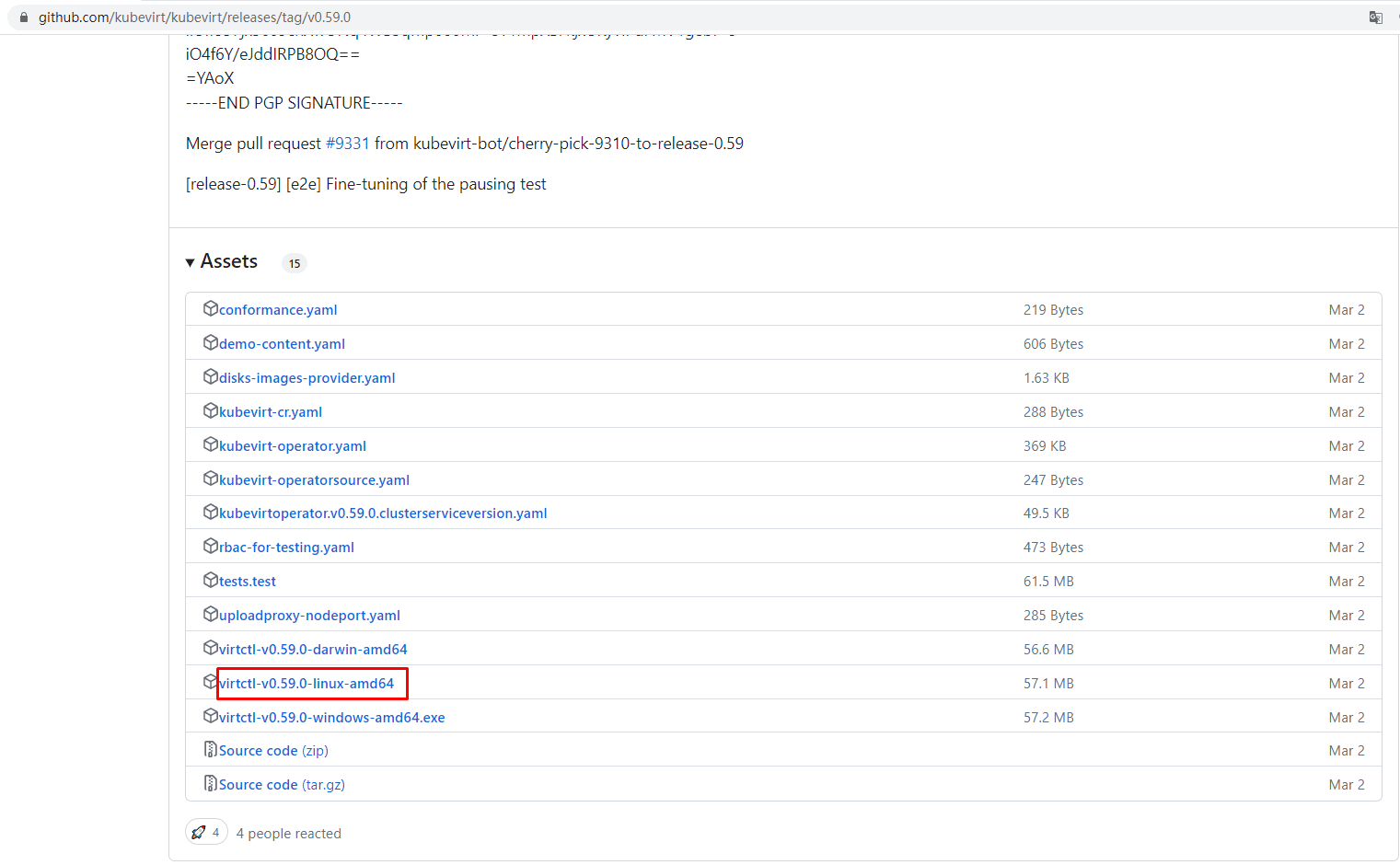Open pull request #9331 link

348,144
